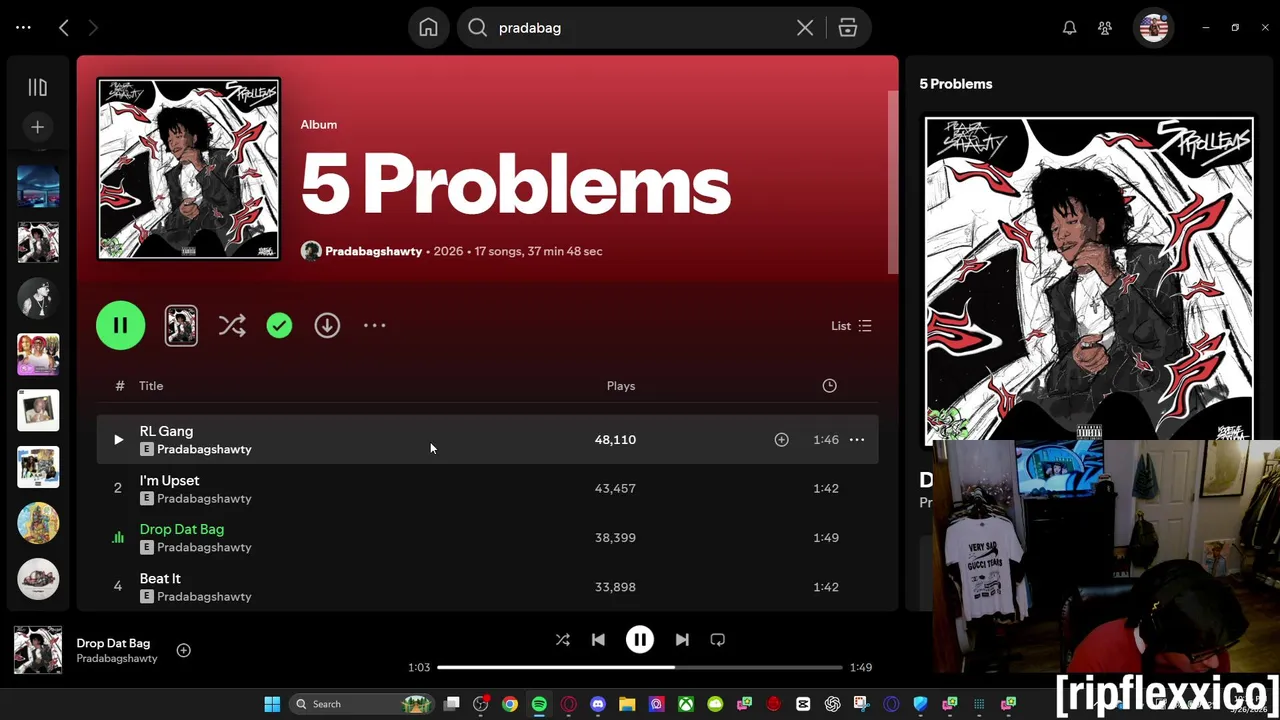
Task: Open Windows Security shield in the taskbar
Action: point(920,704)
